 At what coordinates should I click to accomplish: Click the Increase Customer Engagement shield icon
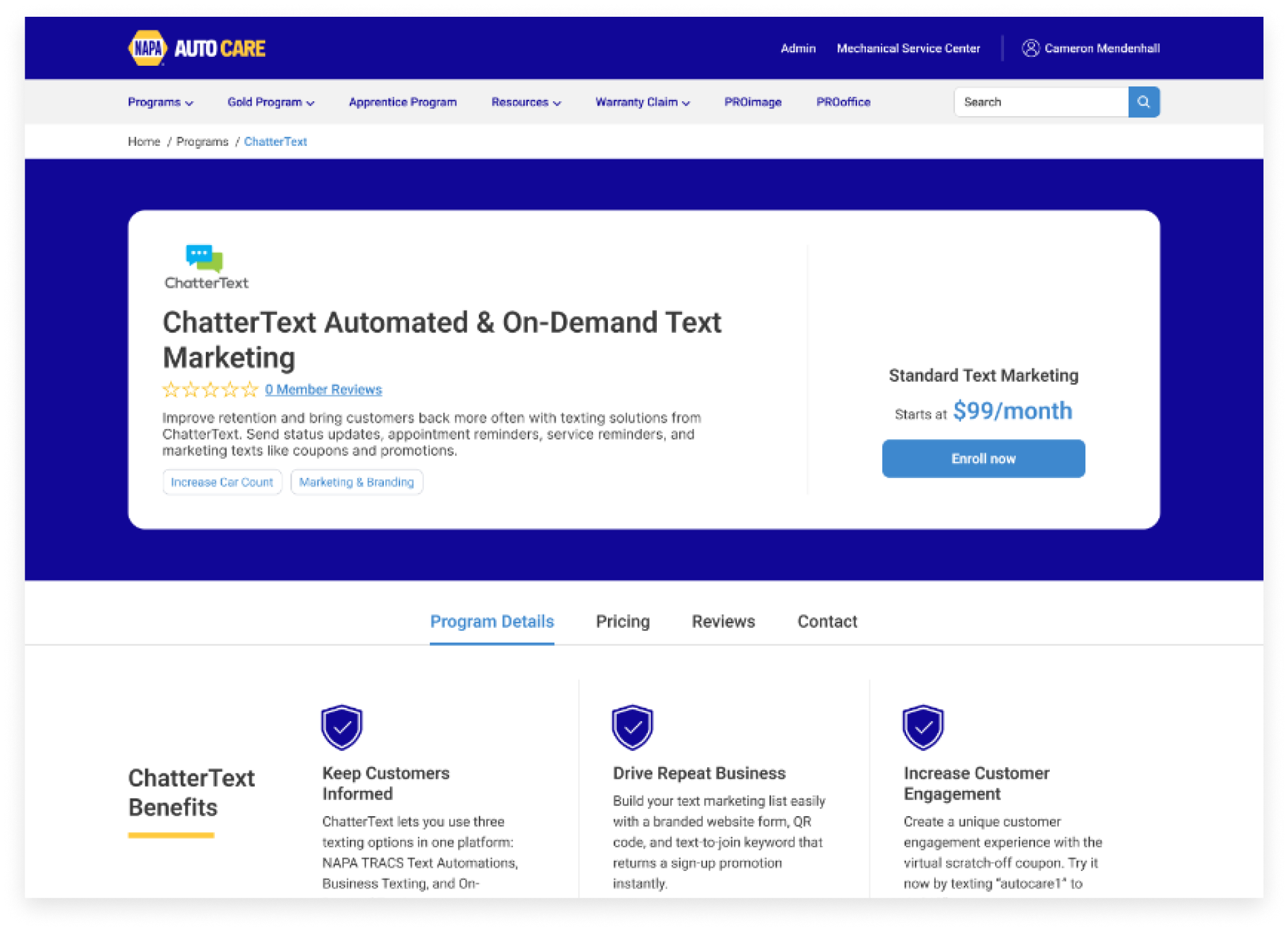pos(923,727)
